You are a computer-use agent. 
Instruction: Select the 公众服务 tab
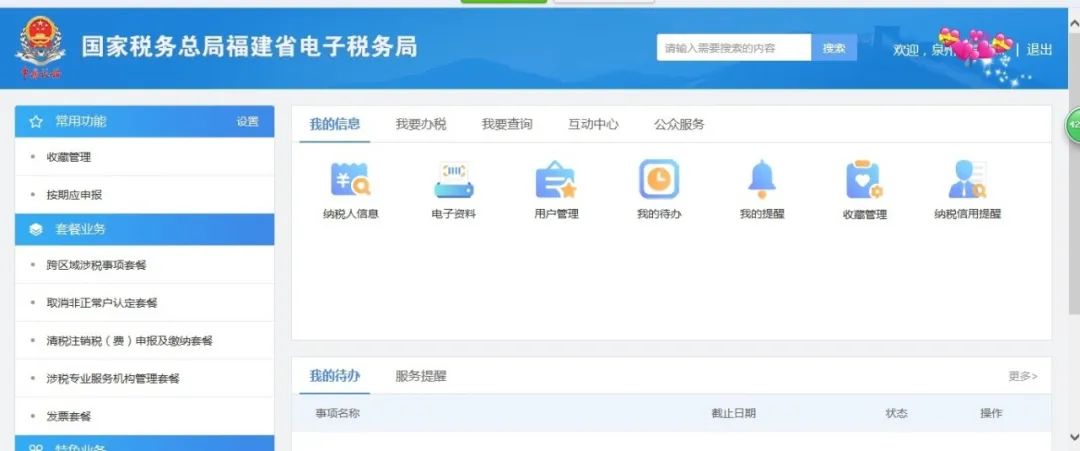(x=679, y=125)
